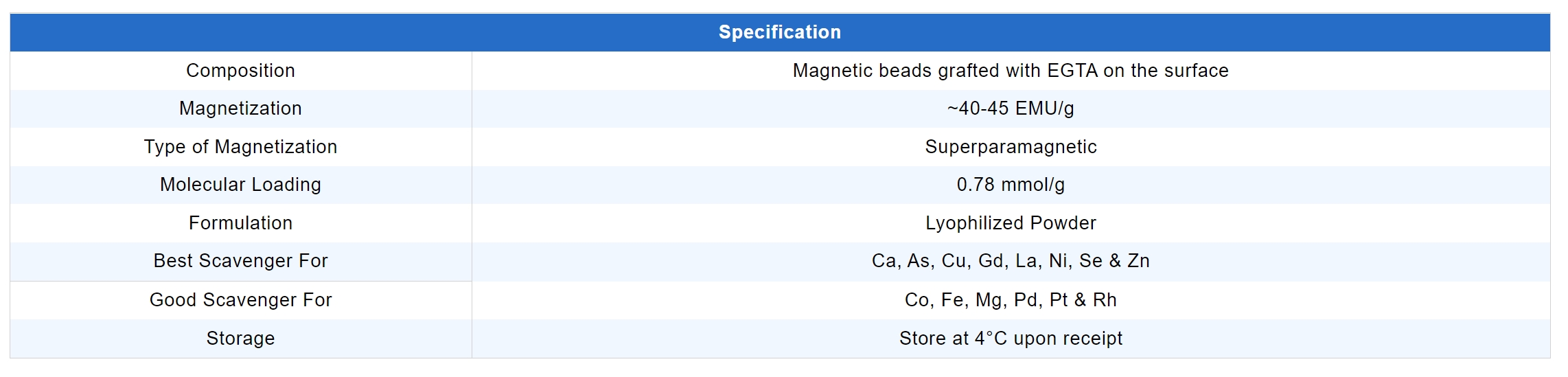Click the Formulation row label
The height and width of the screenshot is (377, 1568).
(x=240, y=223)
